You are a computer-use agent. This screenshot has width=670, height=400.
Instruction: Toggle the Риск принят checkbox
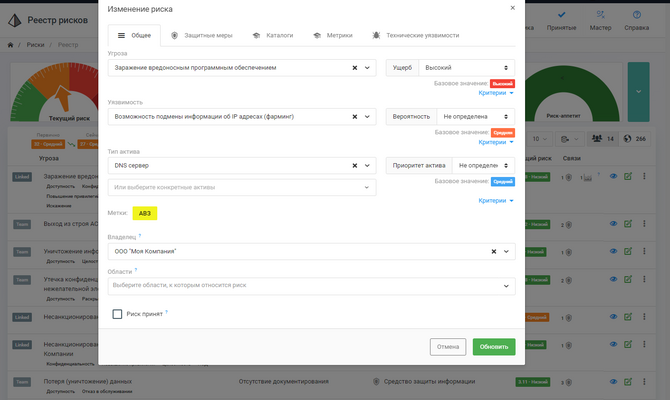pyautogui.click(x=117, y=314)
